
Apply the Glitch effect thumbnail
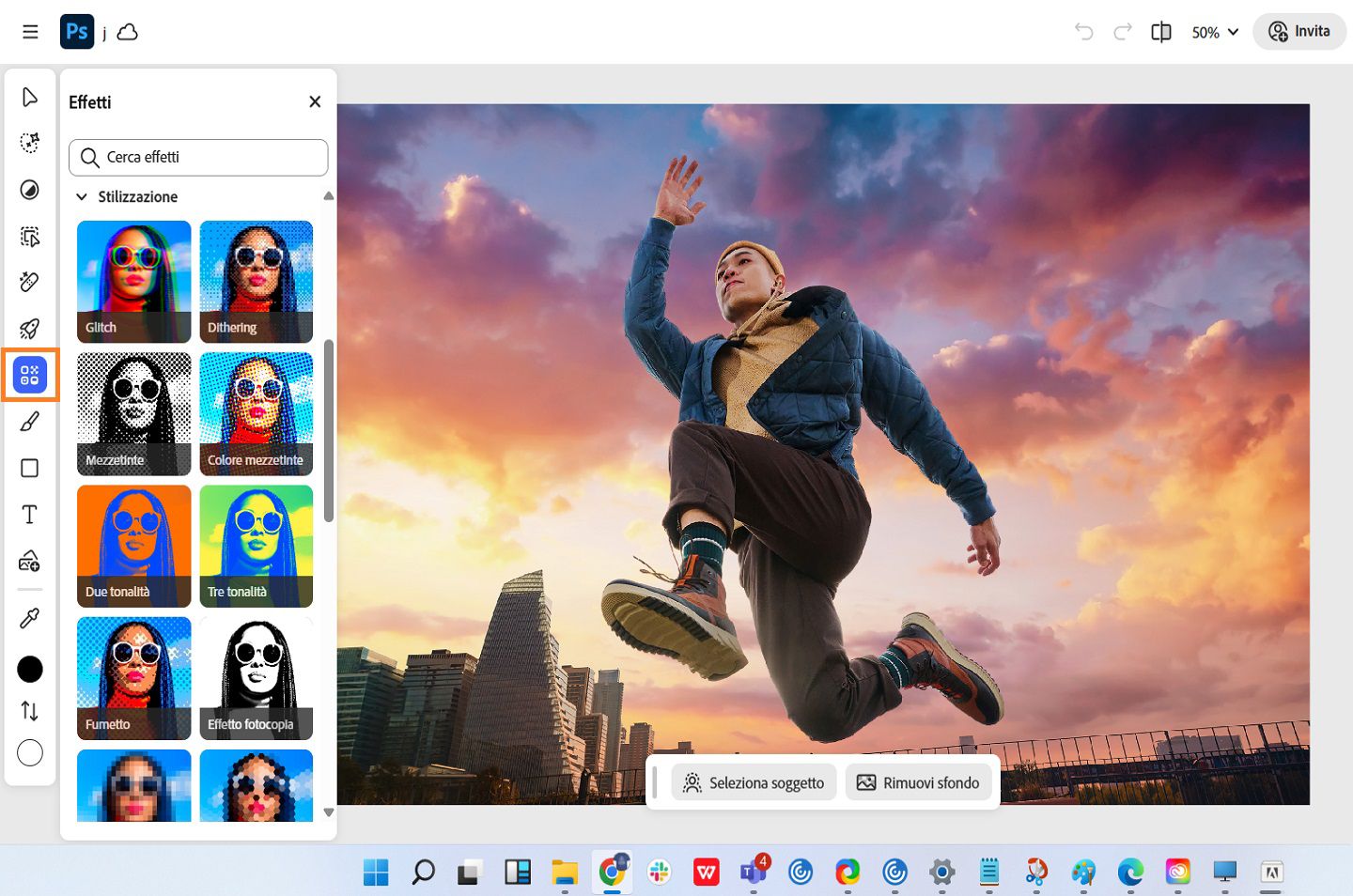click(x=133, y=281)
